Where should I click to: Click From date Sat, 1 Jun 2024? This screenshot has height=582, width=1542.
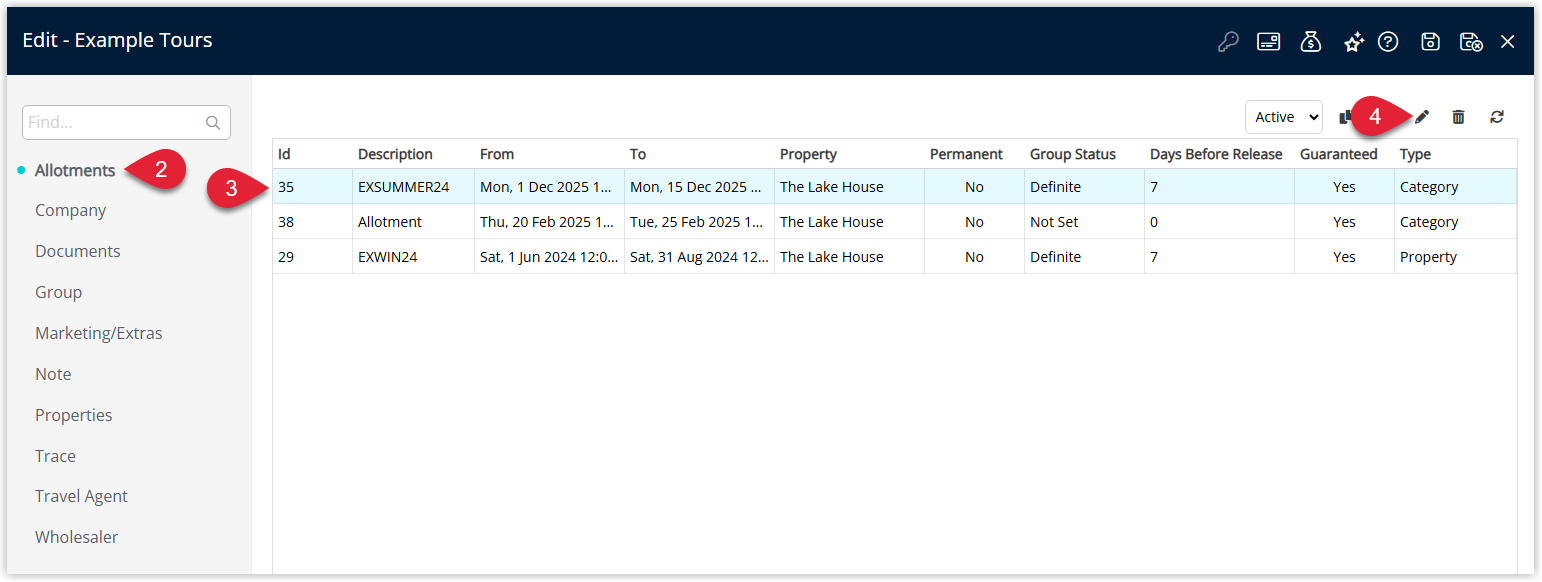pos(549,257)
